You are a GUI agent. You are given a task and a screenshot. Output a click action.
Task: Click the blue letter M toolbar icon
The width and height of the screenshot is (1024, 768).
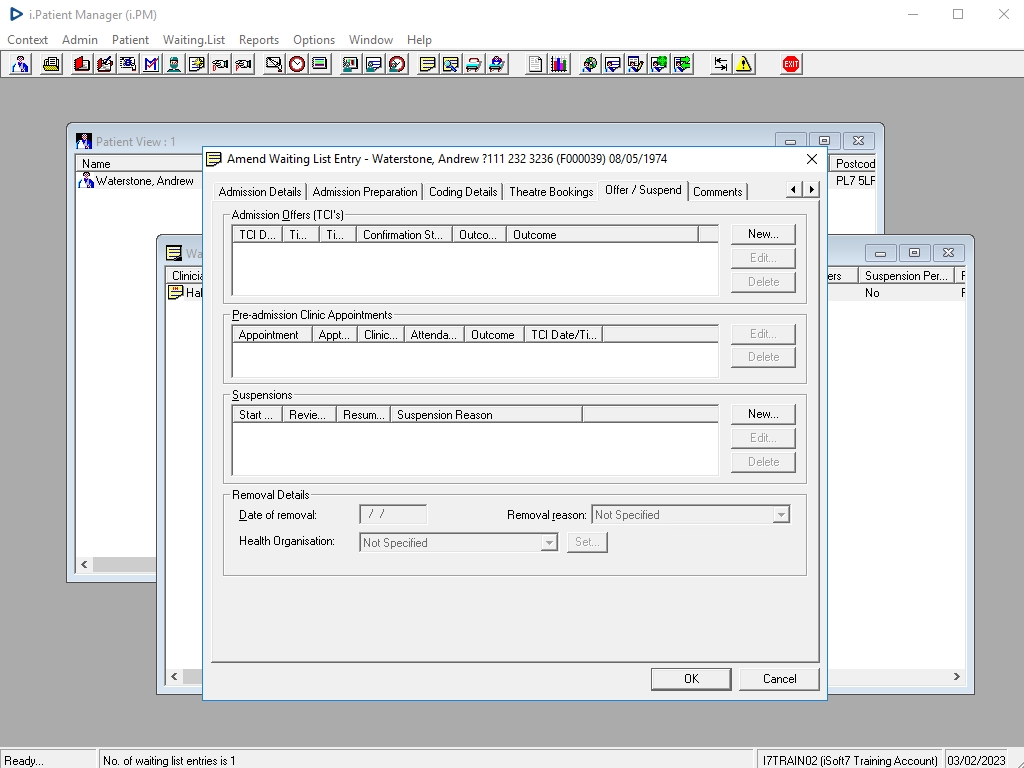(151, 64)
